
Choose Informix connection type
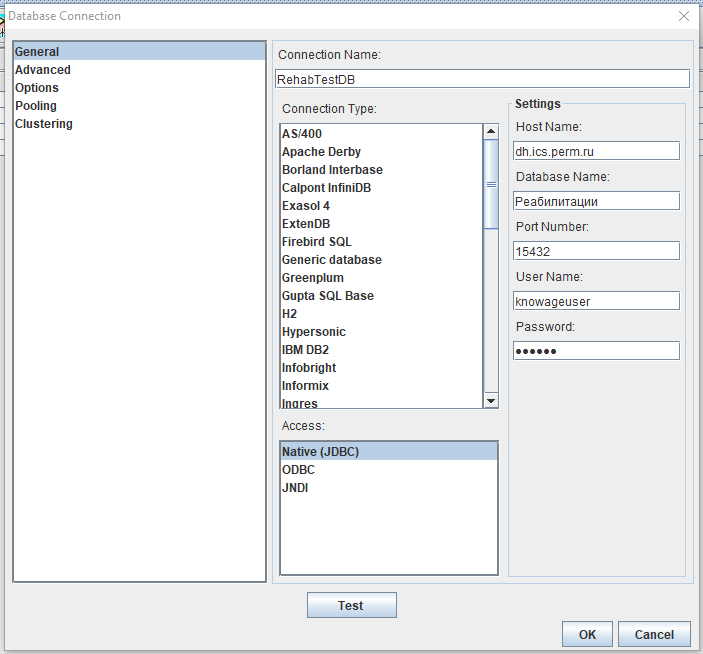coord(382,385)
